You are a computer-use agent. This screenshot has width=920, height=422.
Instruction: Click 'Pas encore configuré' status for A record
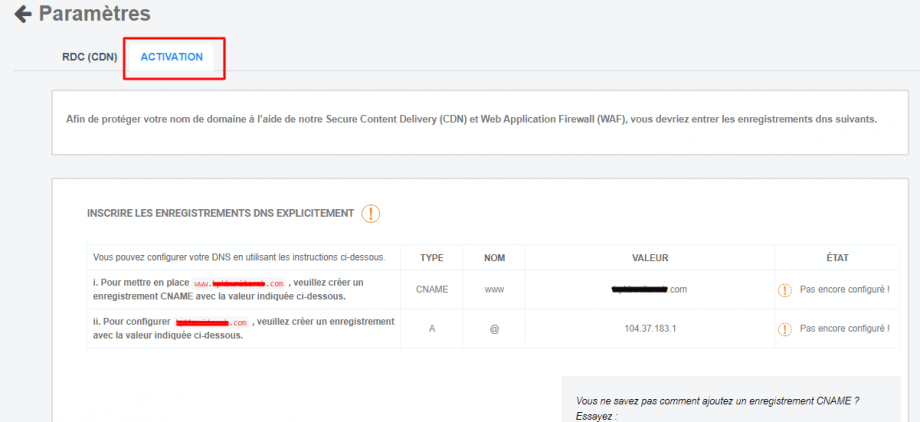click(844, 329)
